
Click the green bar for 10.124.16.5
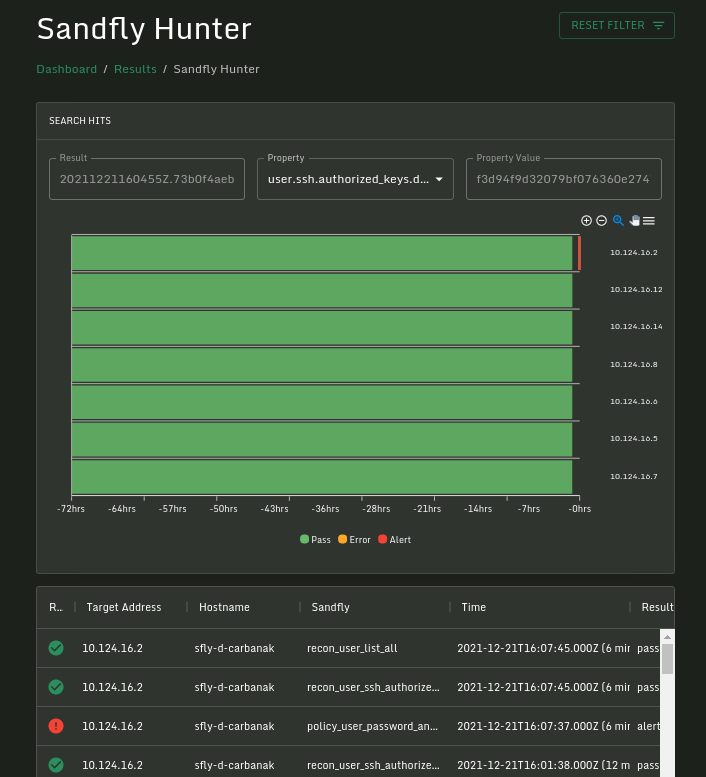coord(322,440)
